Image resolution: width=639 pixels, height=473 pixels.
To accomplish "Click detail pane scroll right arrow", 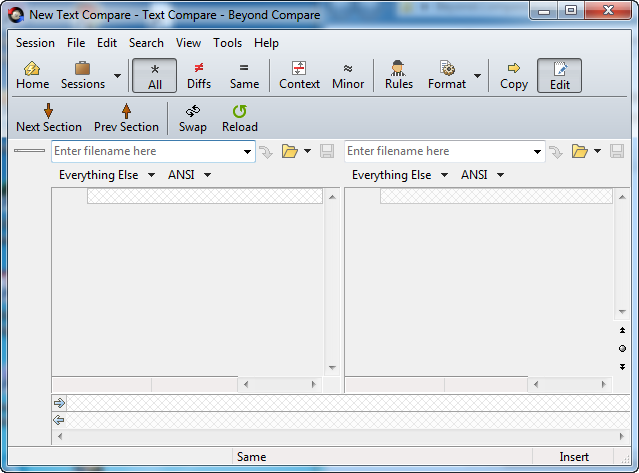I will click(621, 436).
